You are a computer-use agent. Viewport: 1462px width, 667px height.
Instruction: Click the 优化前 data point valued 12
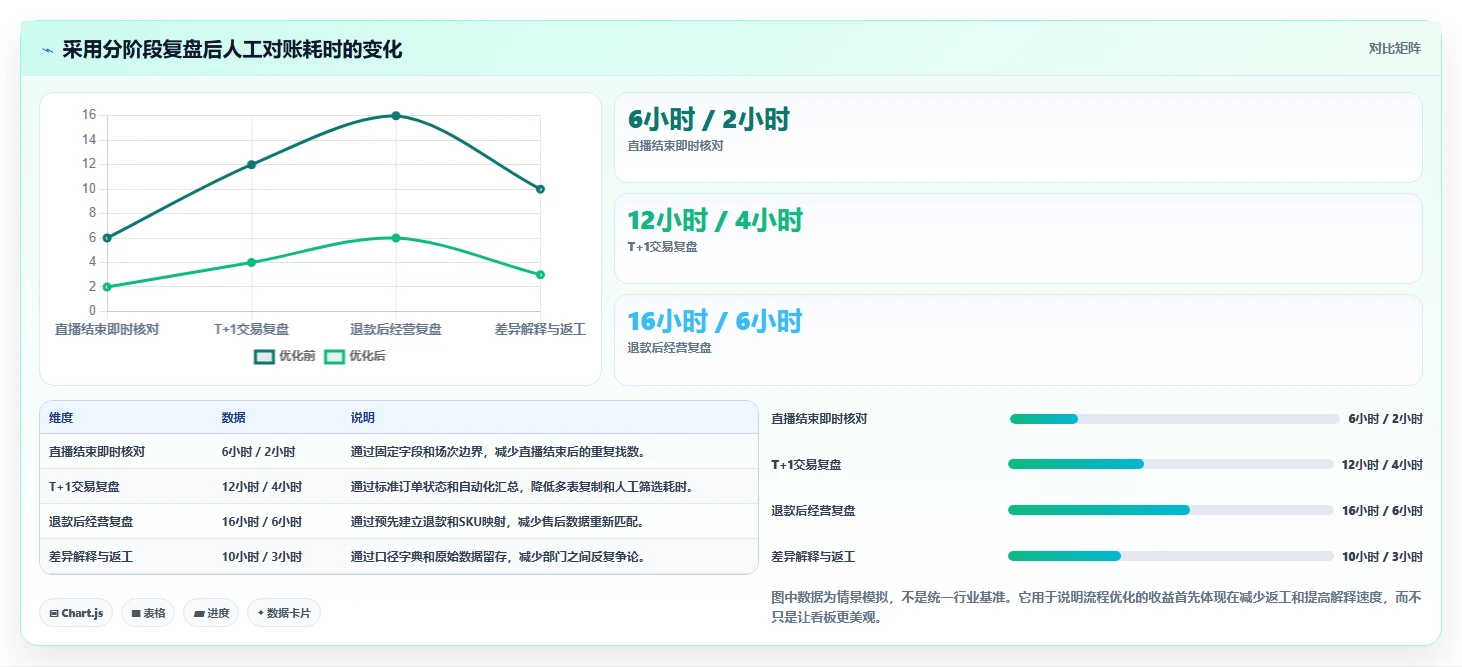[251, 165]
